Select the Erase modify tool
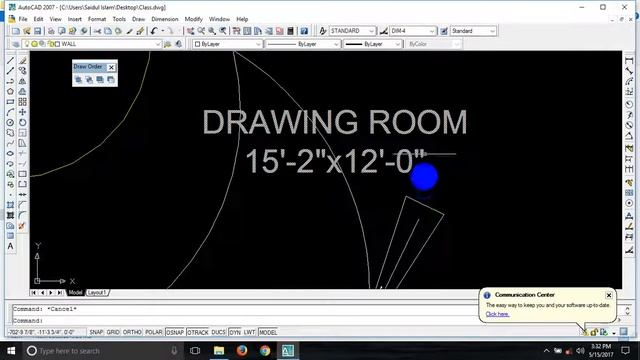640x360 pixels. tap(22, 61)
